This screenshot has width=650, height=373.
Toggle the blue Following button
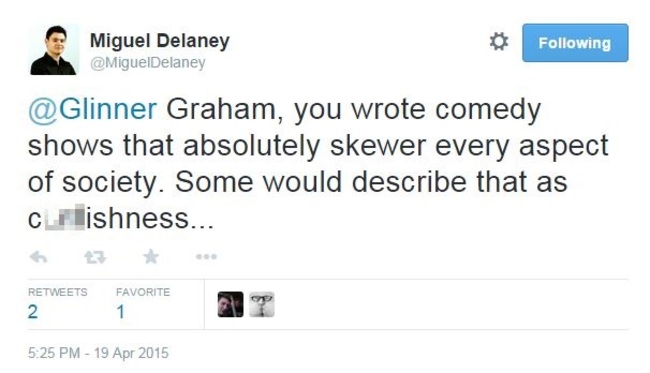[575, 43]
